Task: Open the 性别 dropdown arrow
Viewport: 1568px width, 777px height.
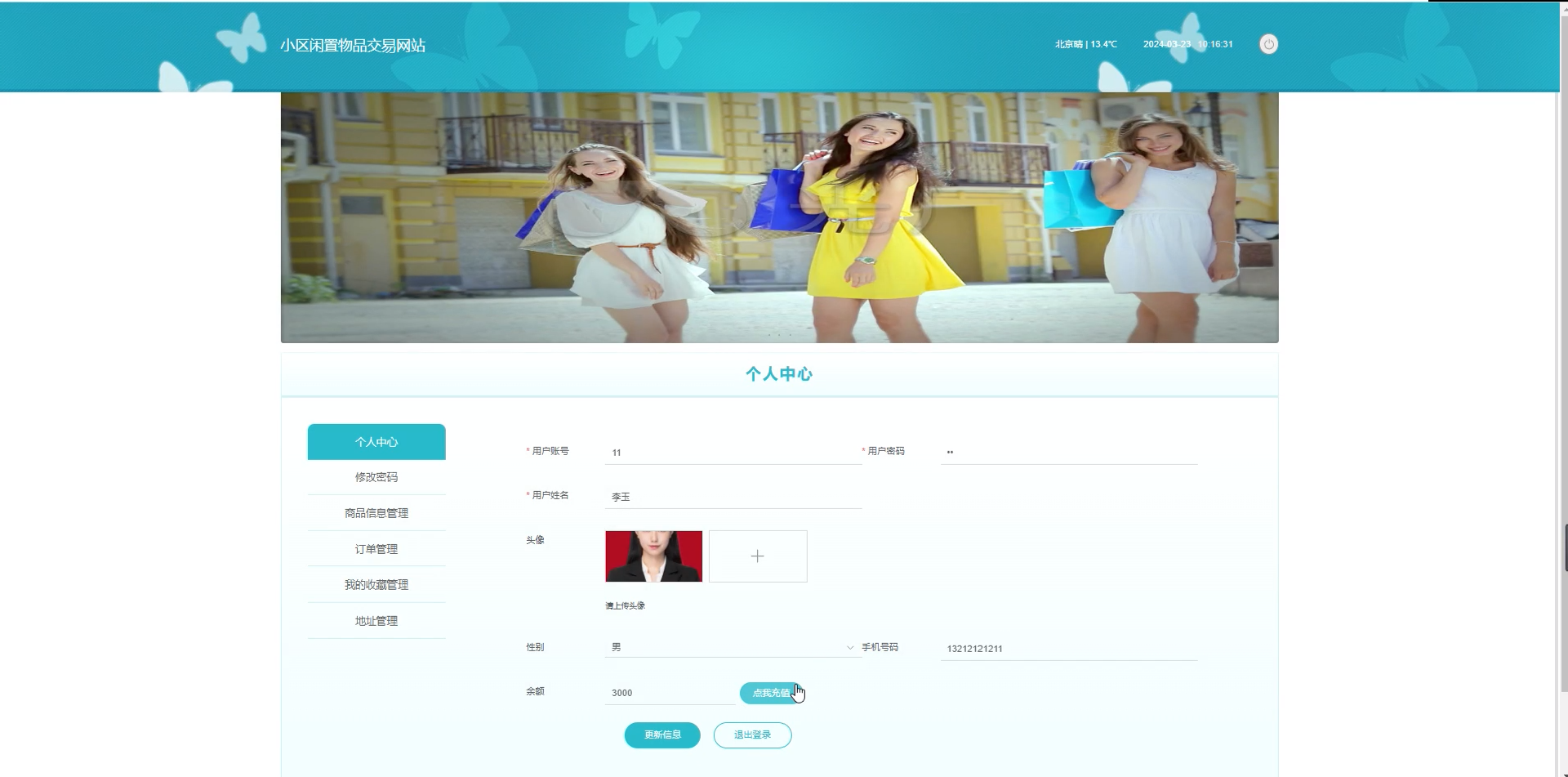Action: click(x=850, y=648)
